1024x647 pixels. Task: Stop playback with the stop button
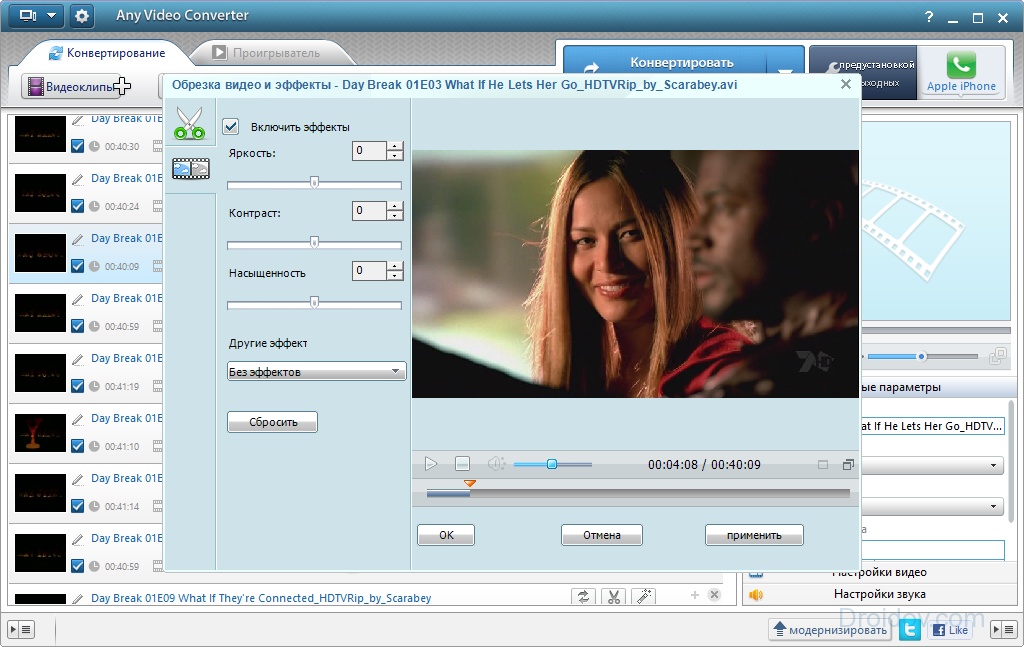(x=462, y=464)
